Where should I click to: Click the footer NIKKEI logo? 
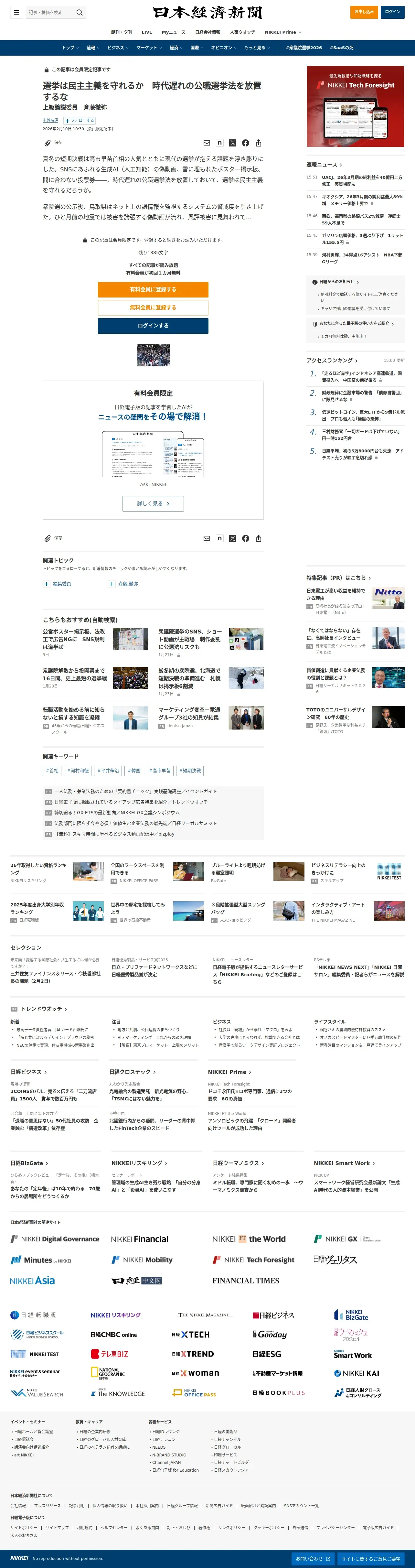pyautogui.click(x=19, y=1558)
